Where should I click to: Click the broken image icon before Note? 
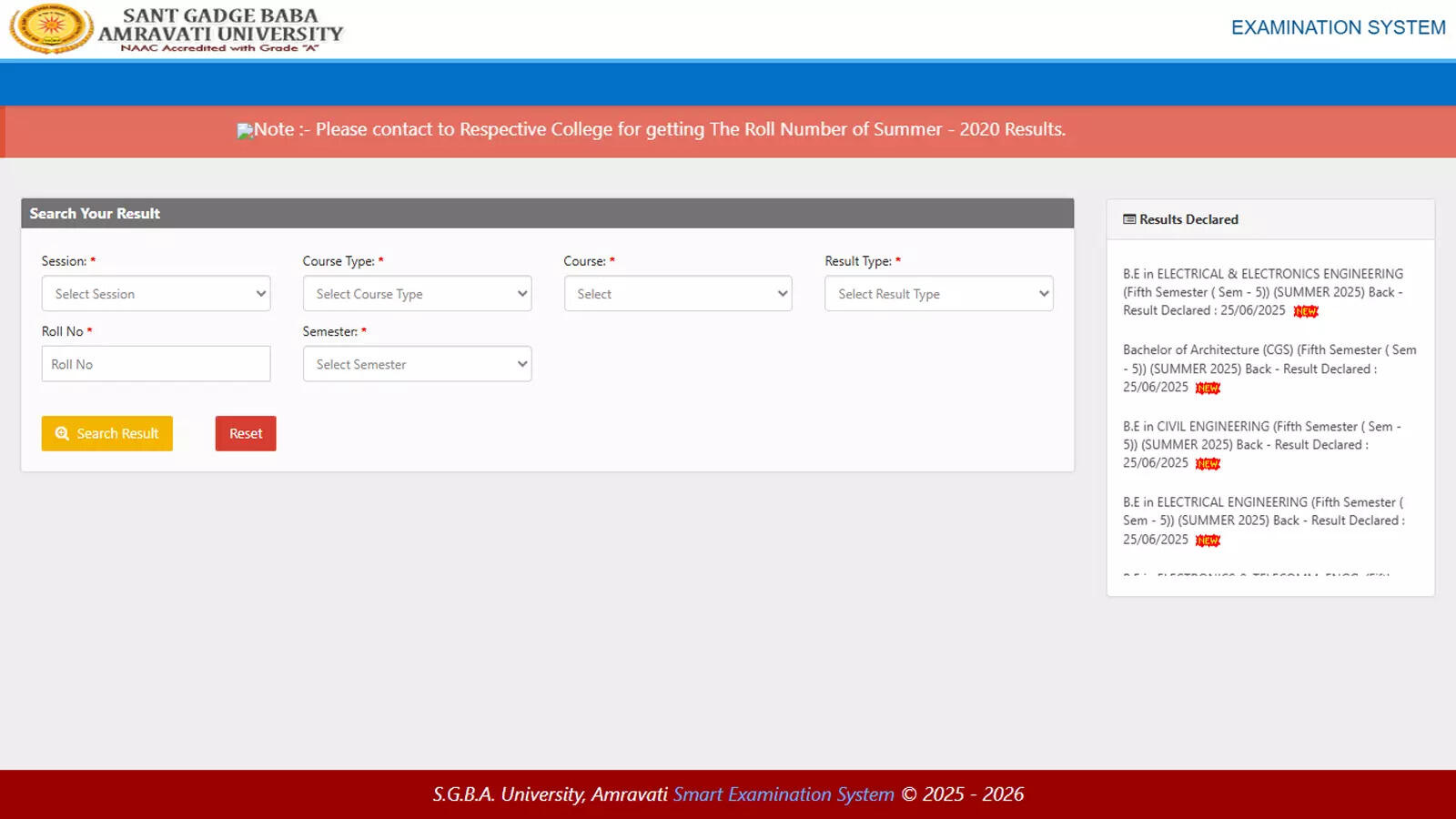pos(245,131)
